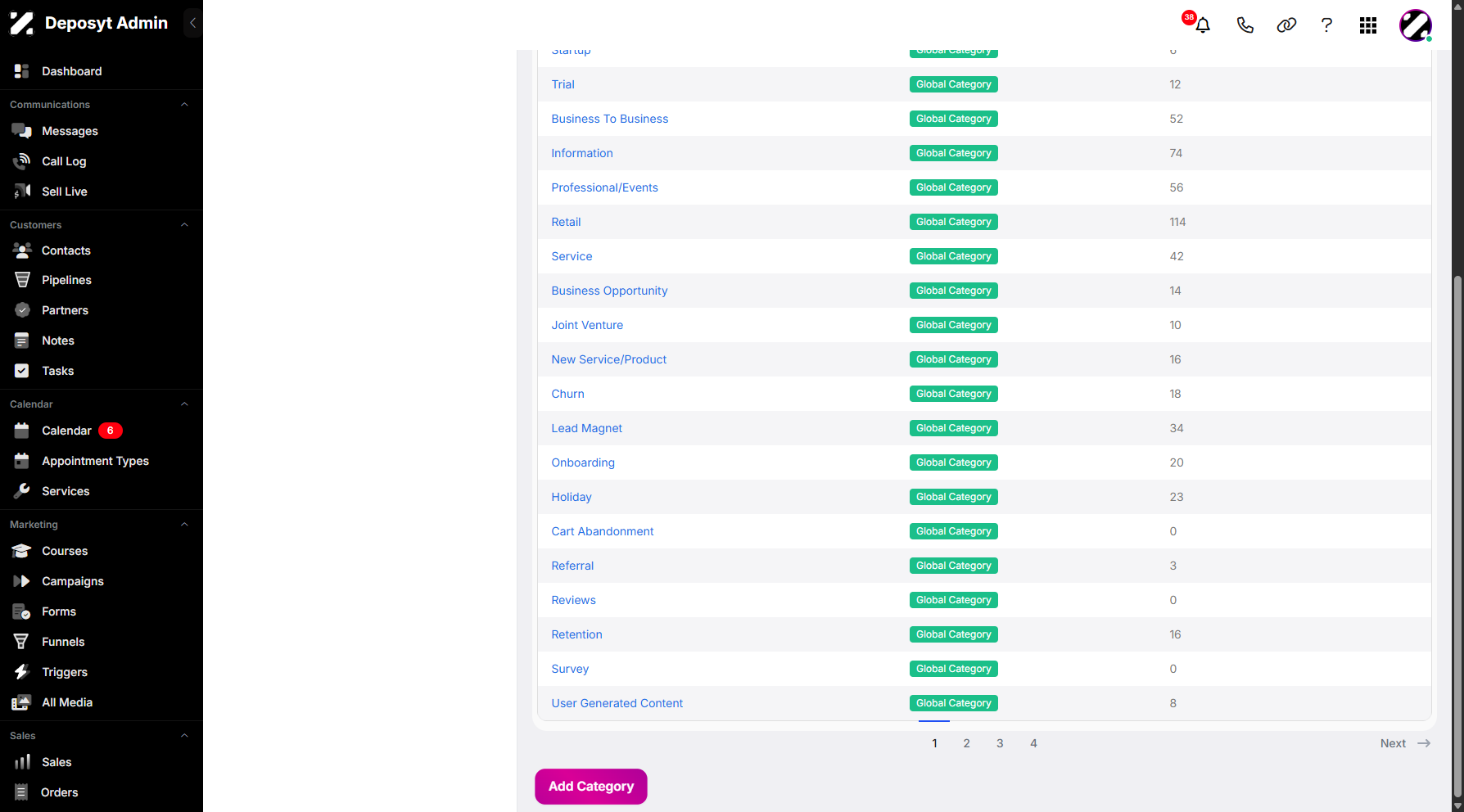Open the user profile avatar
Image resolution: width=1464 pixels, height=812 pixels.
point(1416,25)
